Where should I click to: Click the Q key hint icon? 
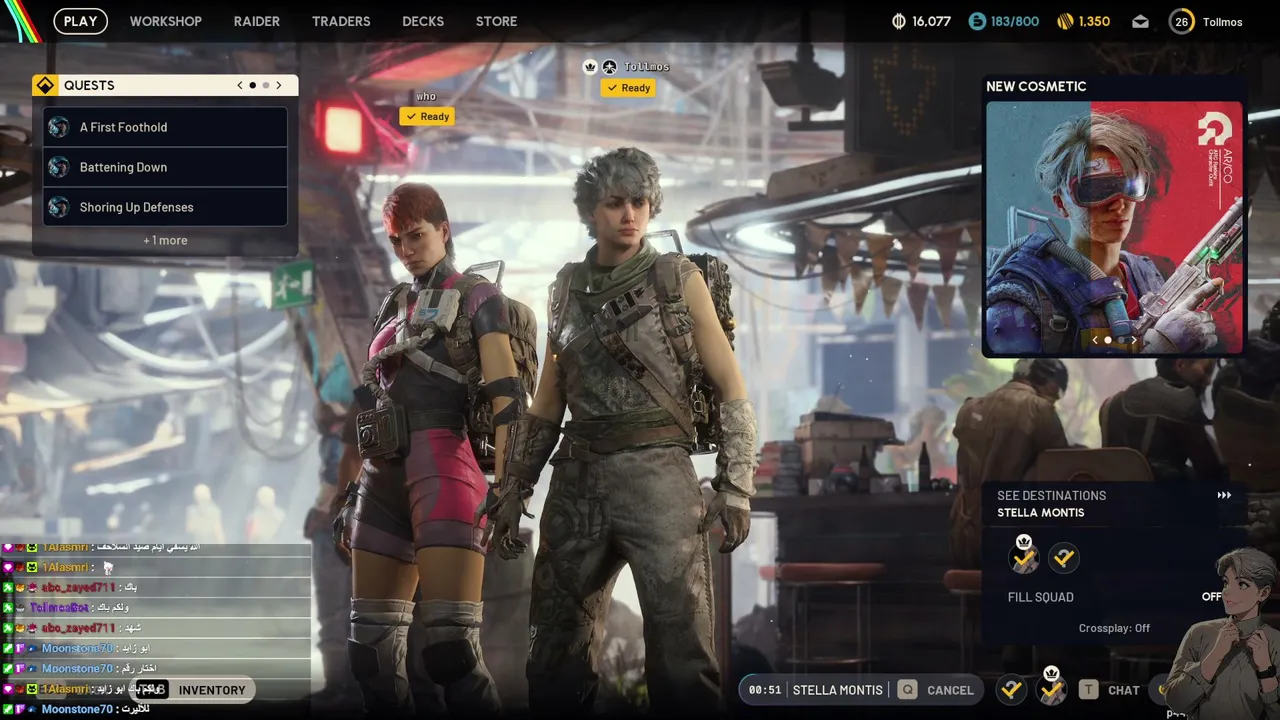pos(907,689)
